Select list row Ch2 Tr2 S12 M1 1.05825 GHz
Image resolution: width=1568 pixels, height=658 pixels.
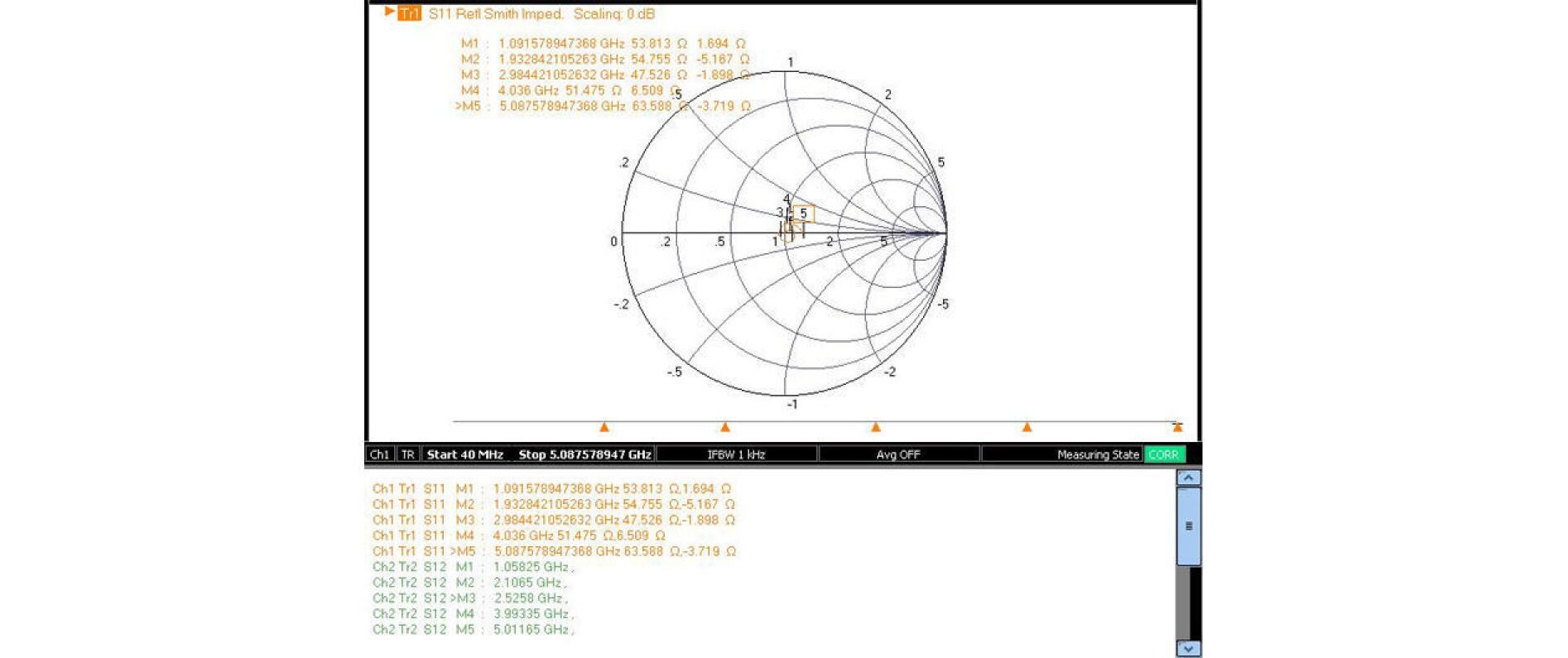[x=474, y=568]
